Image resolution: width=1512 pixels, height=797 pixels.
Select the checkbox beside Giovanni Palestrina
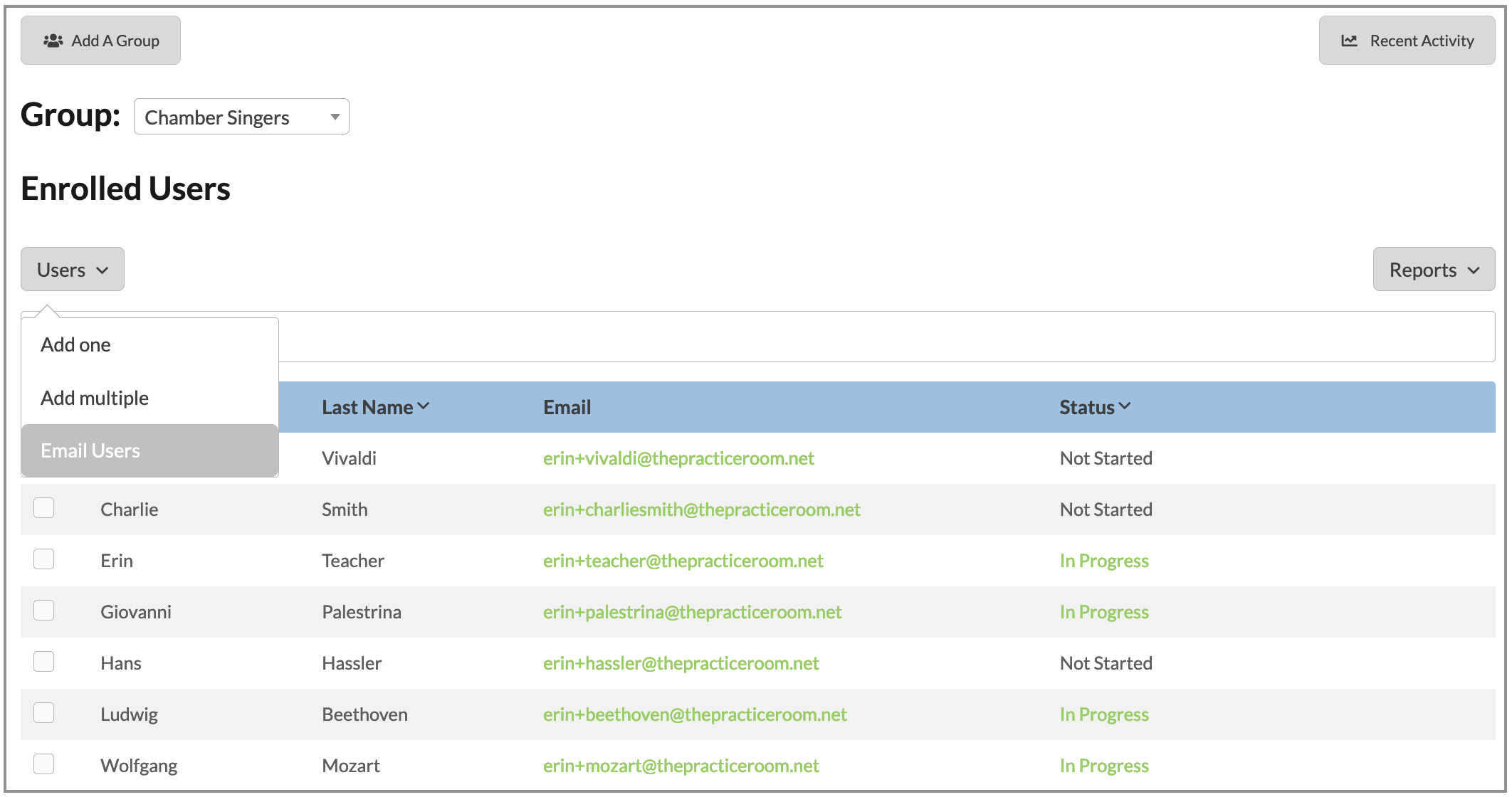(44, 611)
